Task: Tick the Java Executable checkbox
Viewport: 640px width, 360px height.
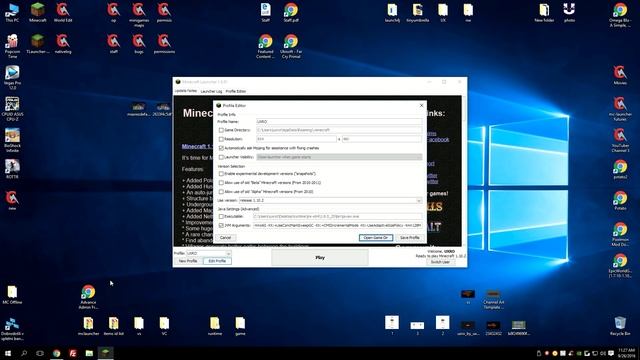Action: click(221, 216)
